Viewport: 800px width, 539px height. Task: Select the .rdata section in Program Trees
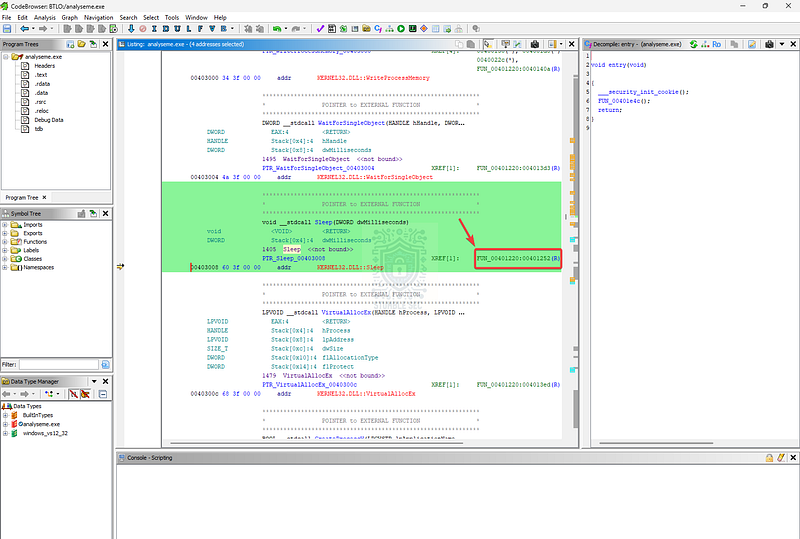[x=42, y=84]
